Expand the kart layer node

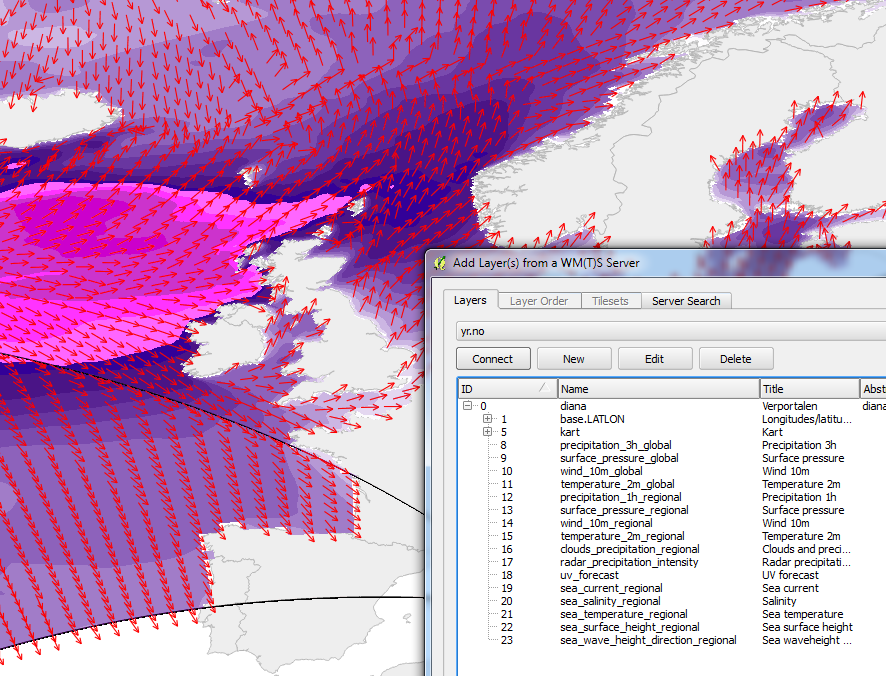pyautogui.click(x=487, y=431)
